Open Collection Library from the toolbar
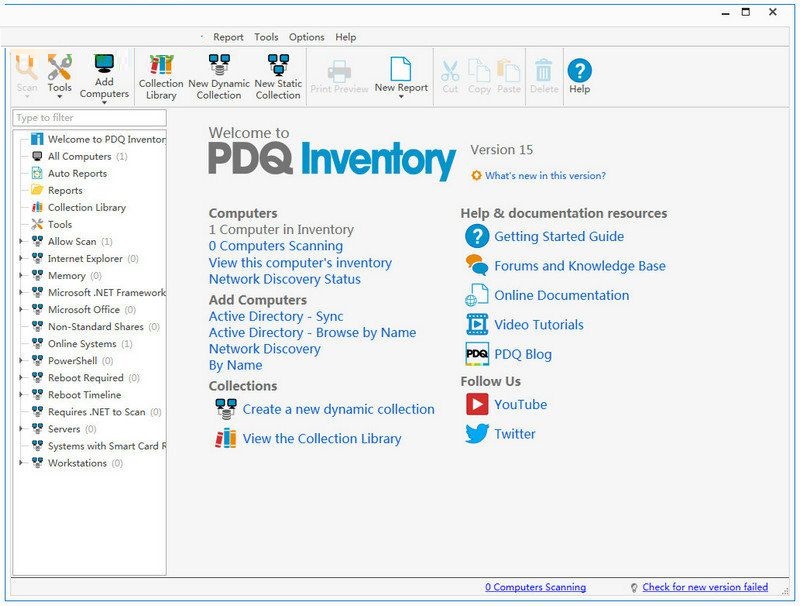The width and height of the screenshot is (800, 606). tap(161, 77)
